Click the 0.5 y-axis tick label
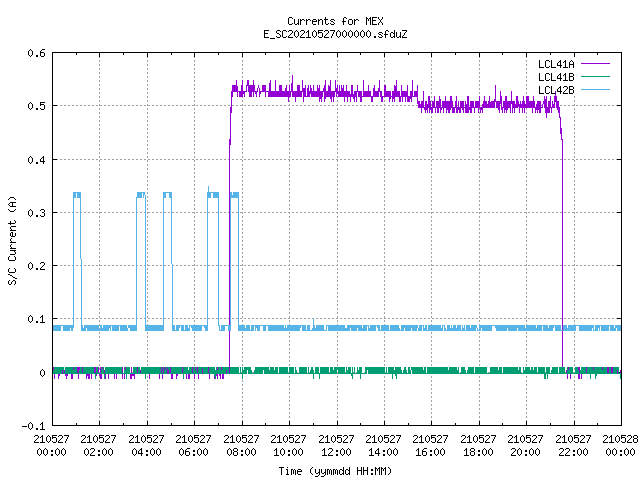The width and height of the screenshot is (640, 480). [x=36, y=106]
